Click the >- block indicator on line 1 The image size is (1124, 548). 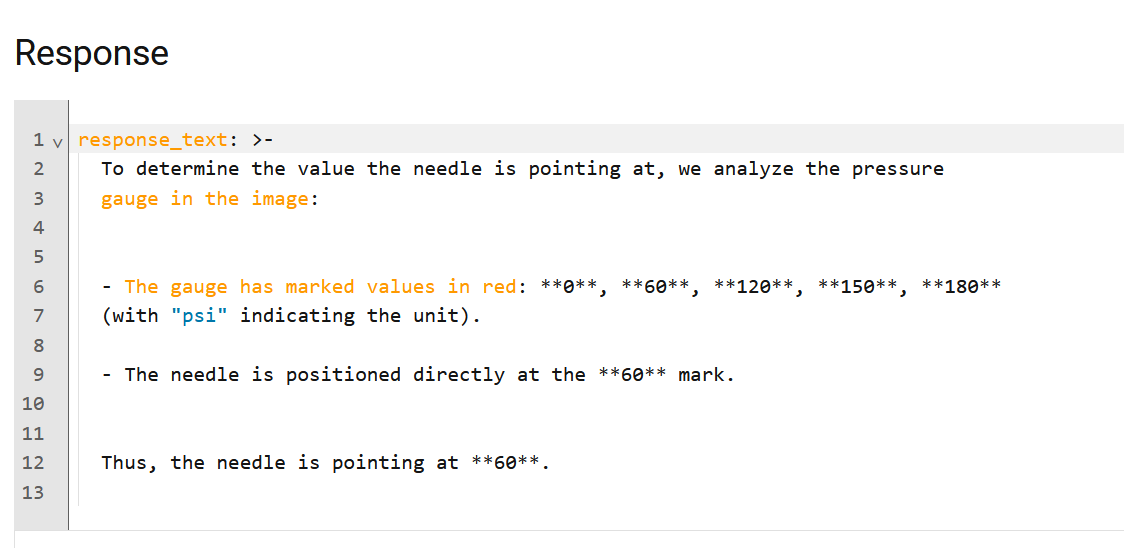coord(263,140)
